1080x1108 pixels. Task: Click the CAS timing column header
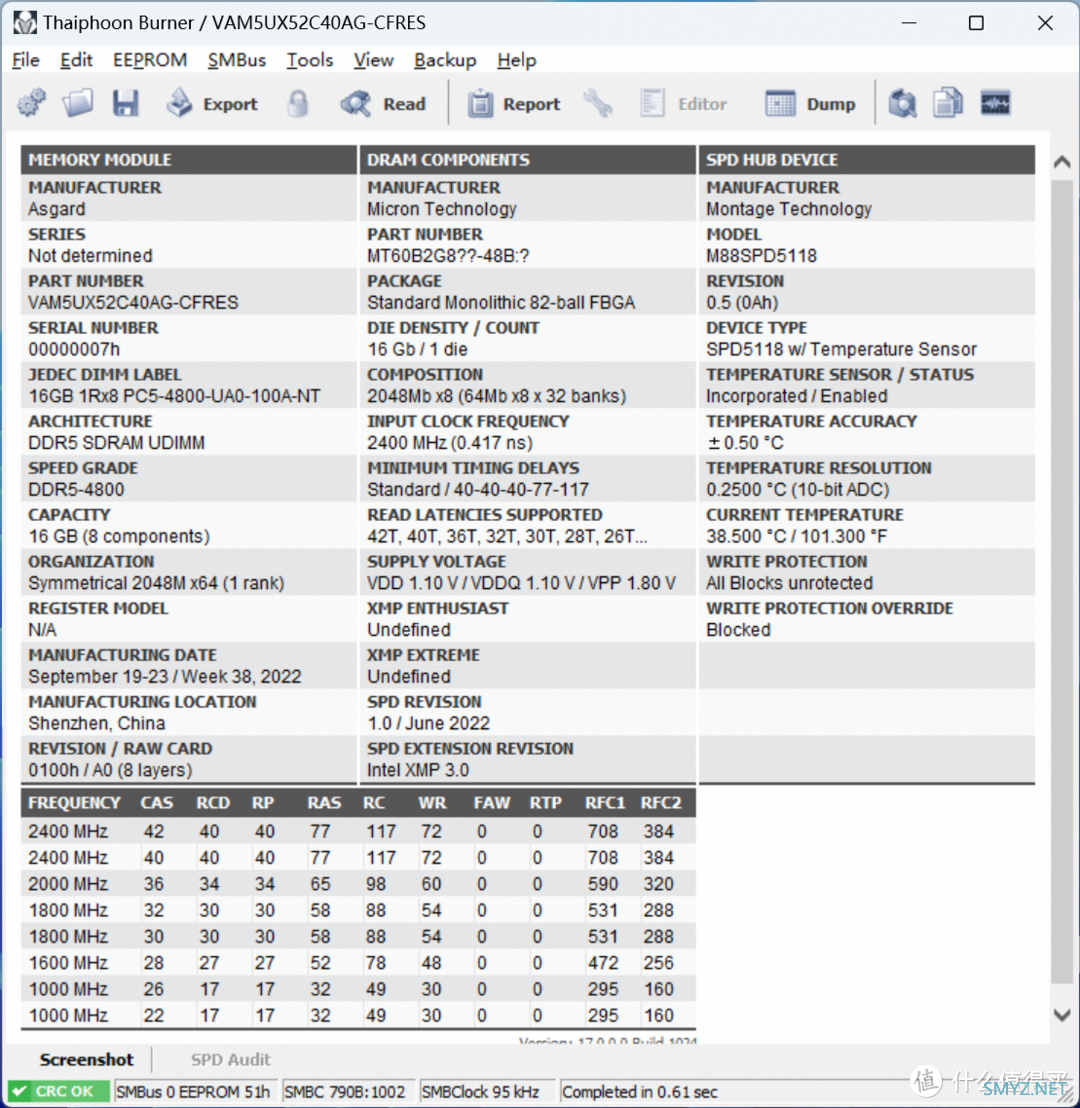point(157,803)
